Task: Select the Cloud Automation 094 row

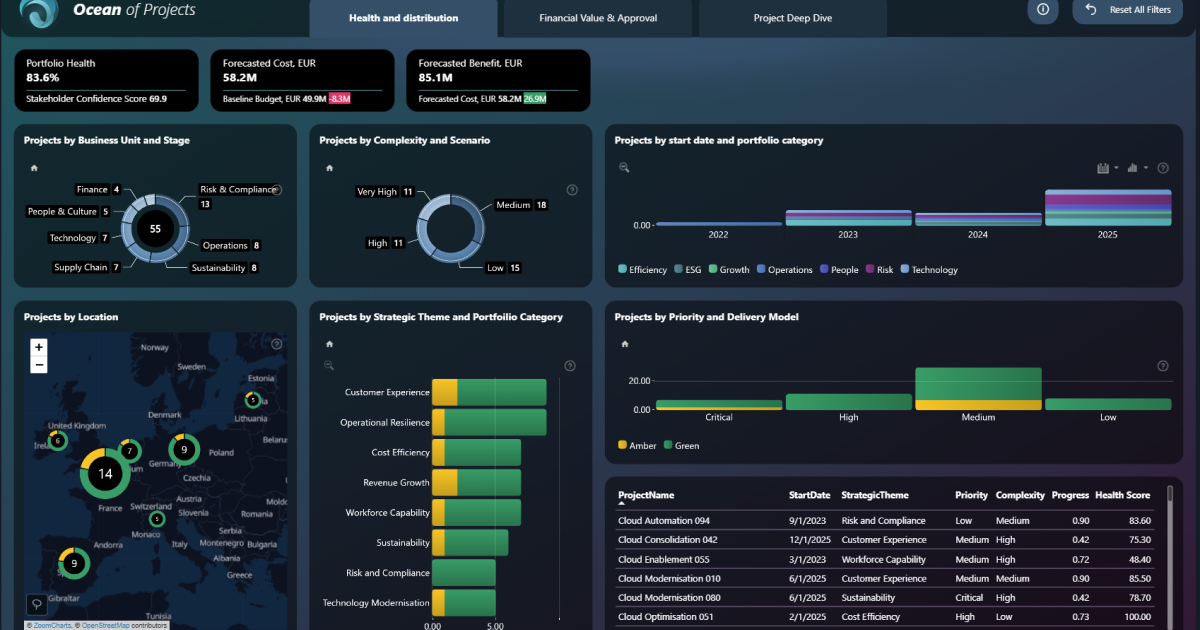Action: pyautogui.click(x=884, y=521)
